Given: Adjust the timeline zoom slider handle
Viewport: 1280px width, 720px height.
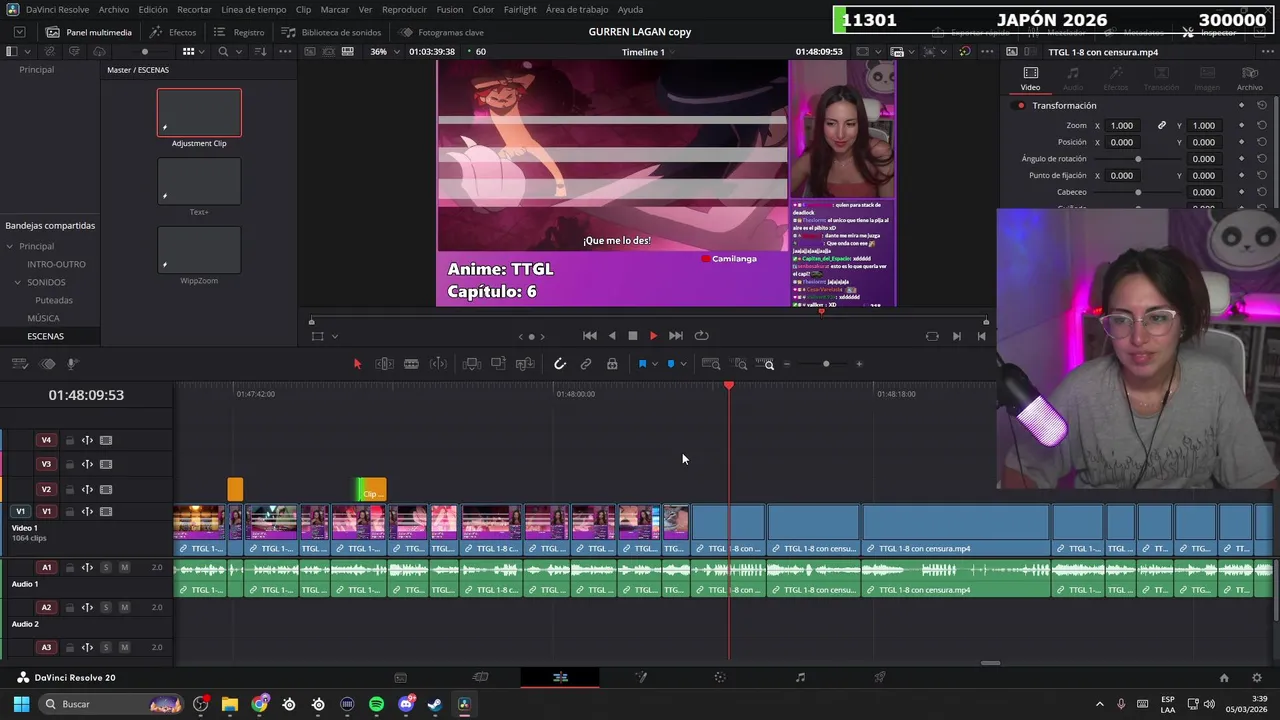Looking at the screenshot, I should [826, 364].
